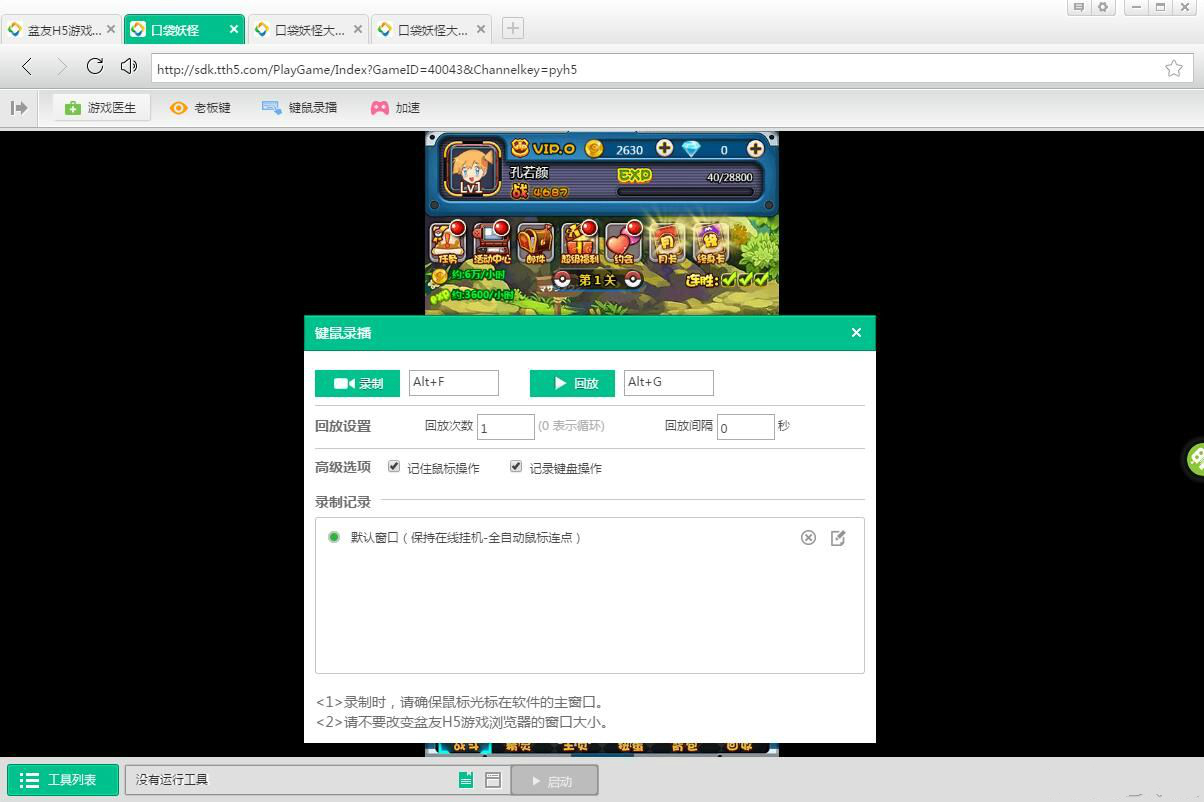This screenshot has width=1204, height=802.
Task: Open the 月卡 icon
Action: [x=667, y=243]
